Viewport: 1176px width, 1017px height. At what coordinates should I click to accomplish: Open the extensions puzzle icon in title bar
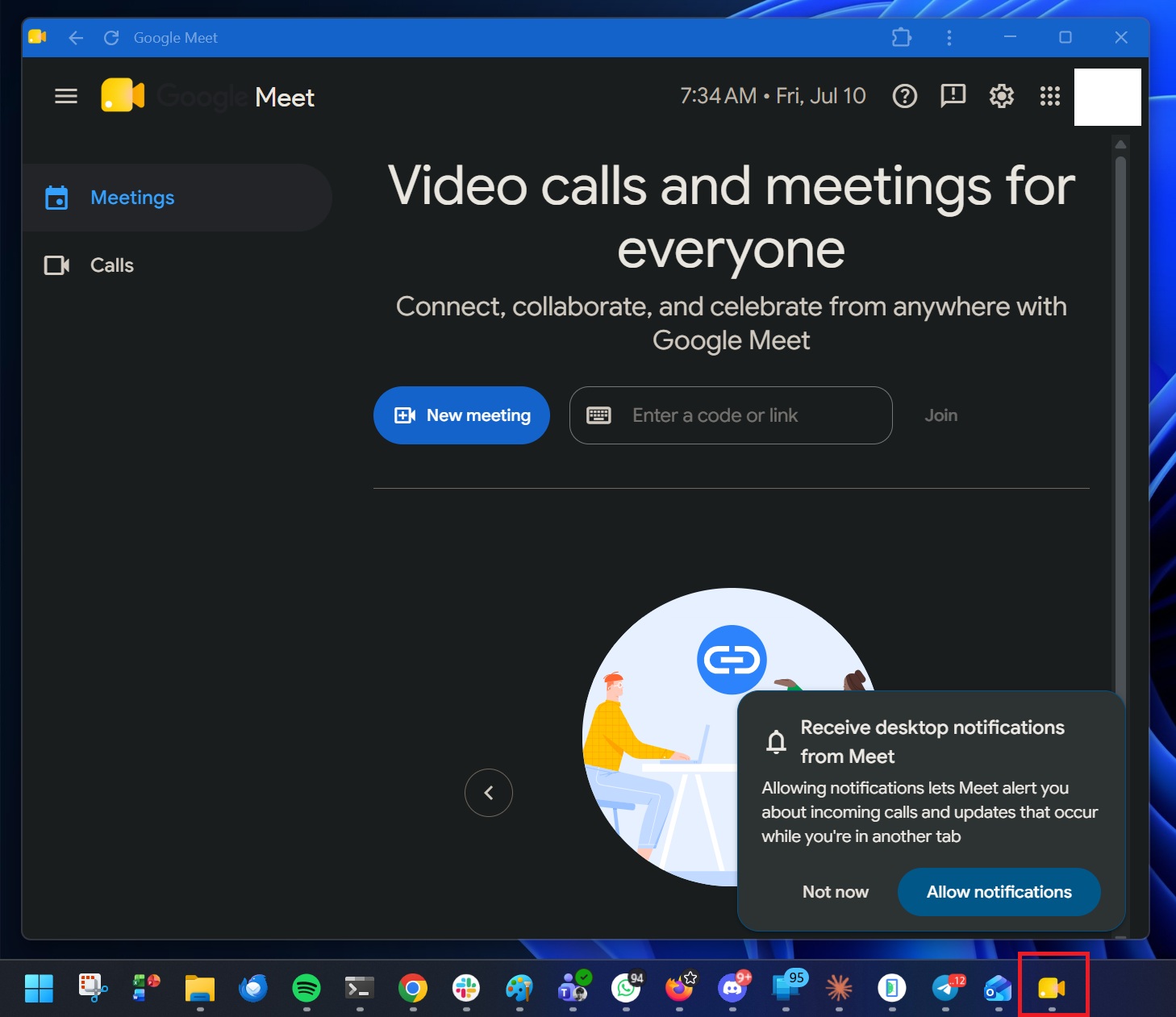click(x=902, y=37)
